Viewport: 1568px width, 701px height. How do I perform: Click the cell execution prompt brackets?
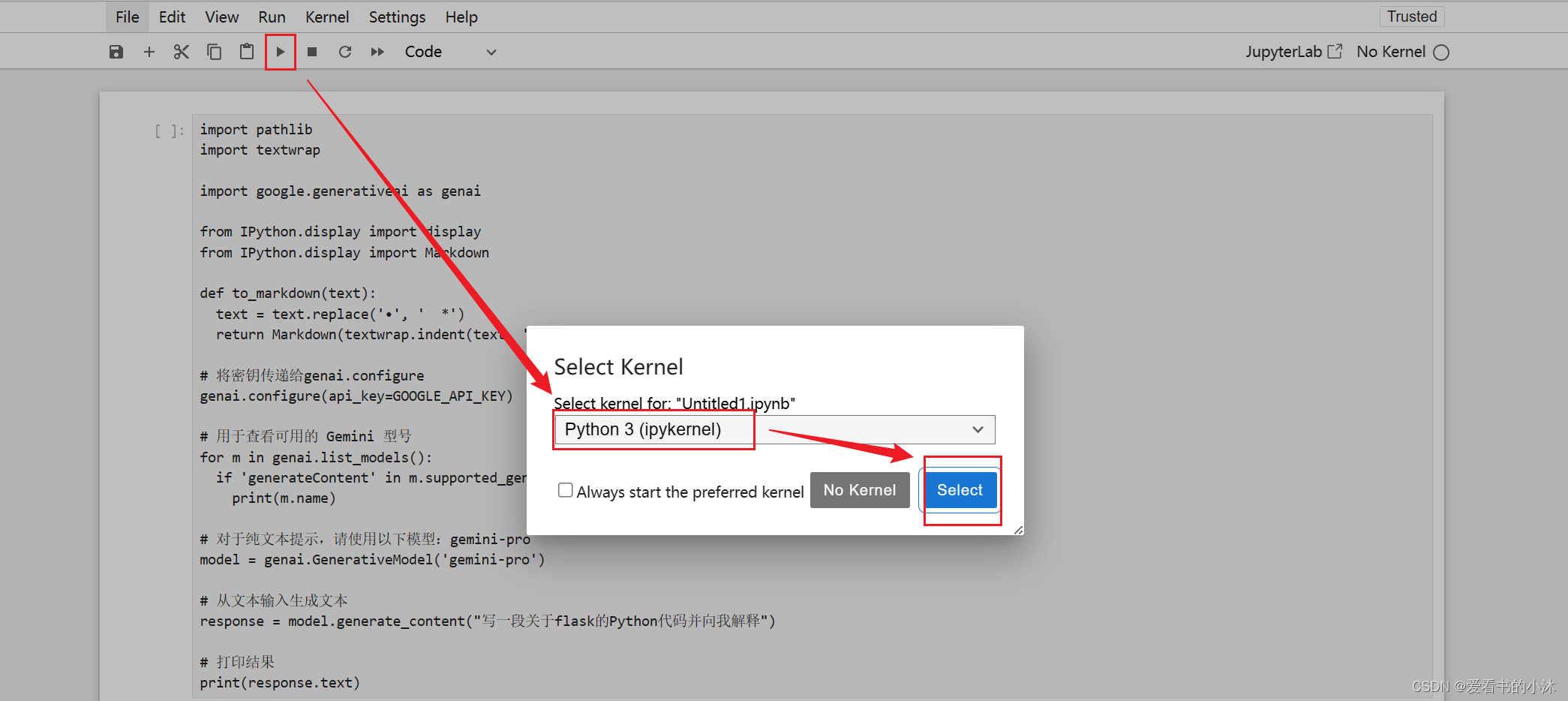point(170,131)
